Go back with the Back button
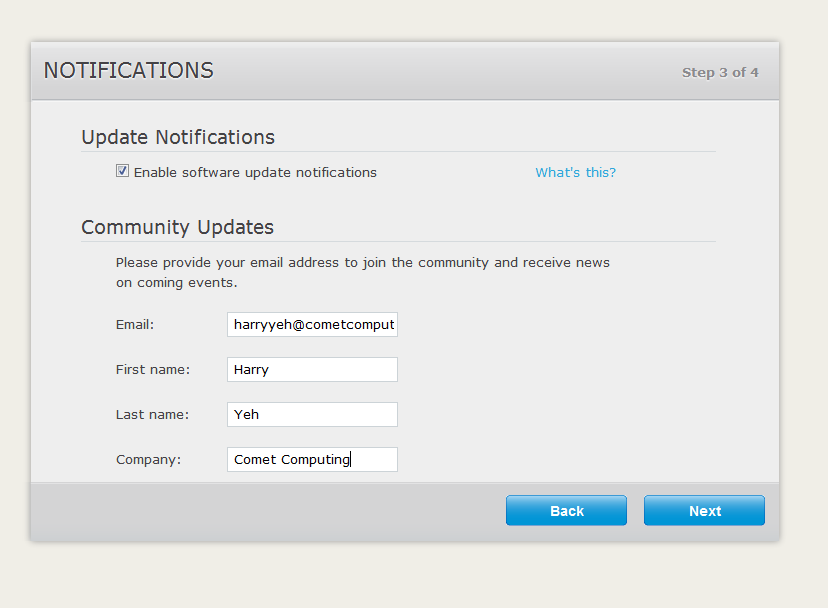The image size is (828, 608). click(x=566, y=510)
